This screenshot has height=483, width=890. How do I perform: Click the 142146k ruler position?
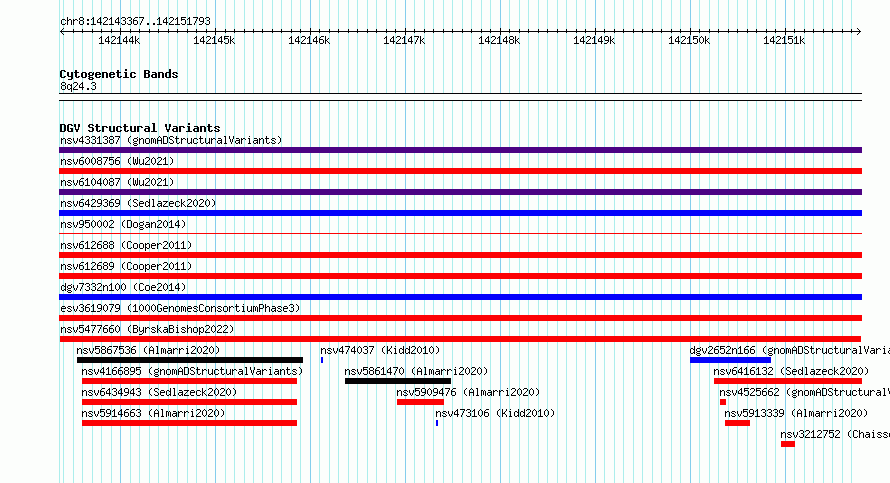tap(309, 40)
